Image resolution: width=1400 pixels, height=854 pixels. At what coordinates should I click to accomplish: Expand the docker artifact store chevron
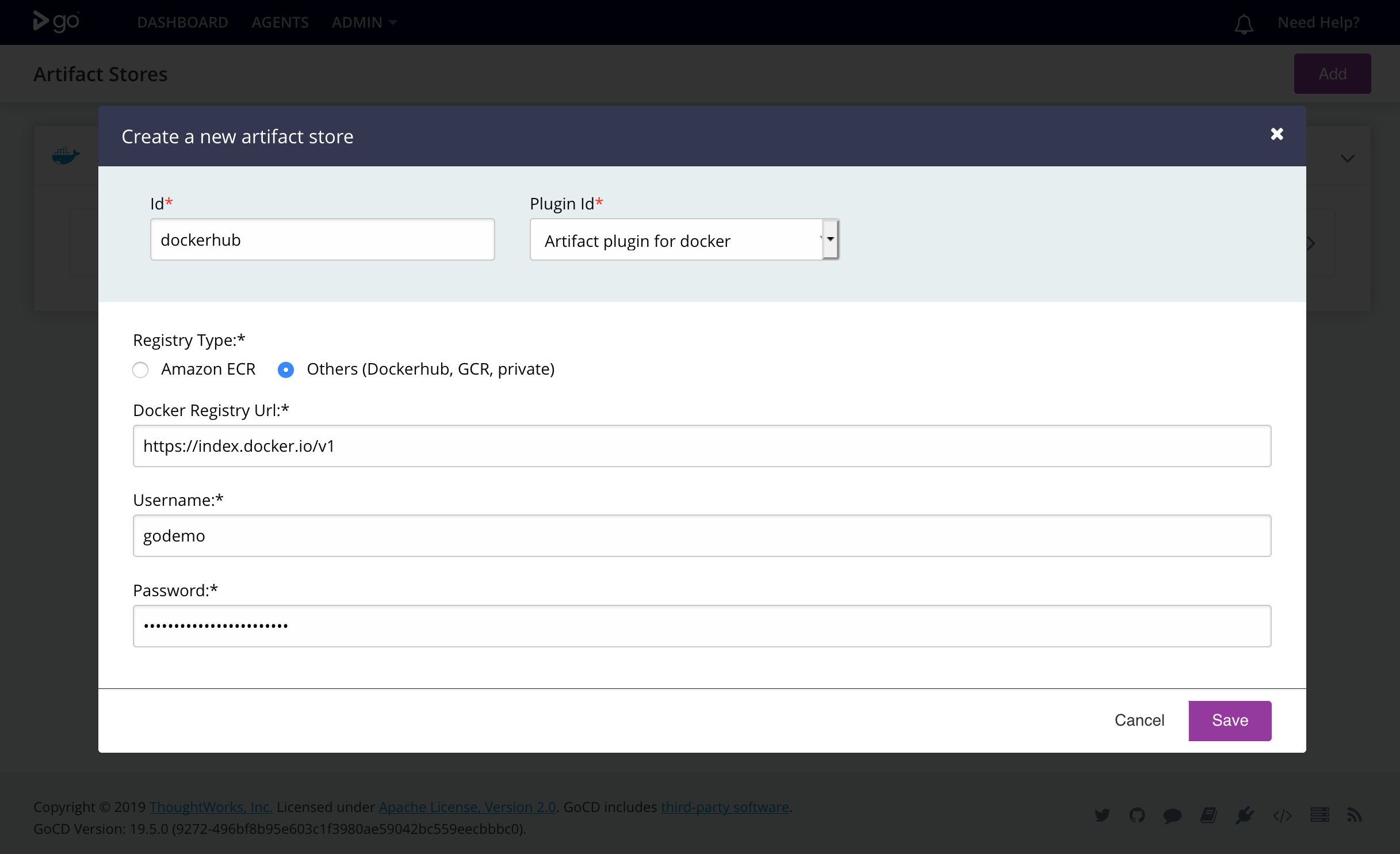(1348, 158)
